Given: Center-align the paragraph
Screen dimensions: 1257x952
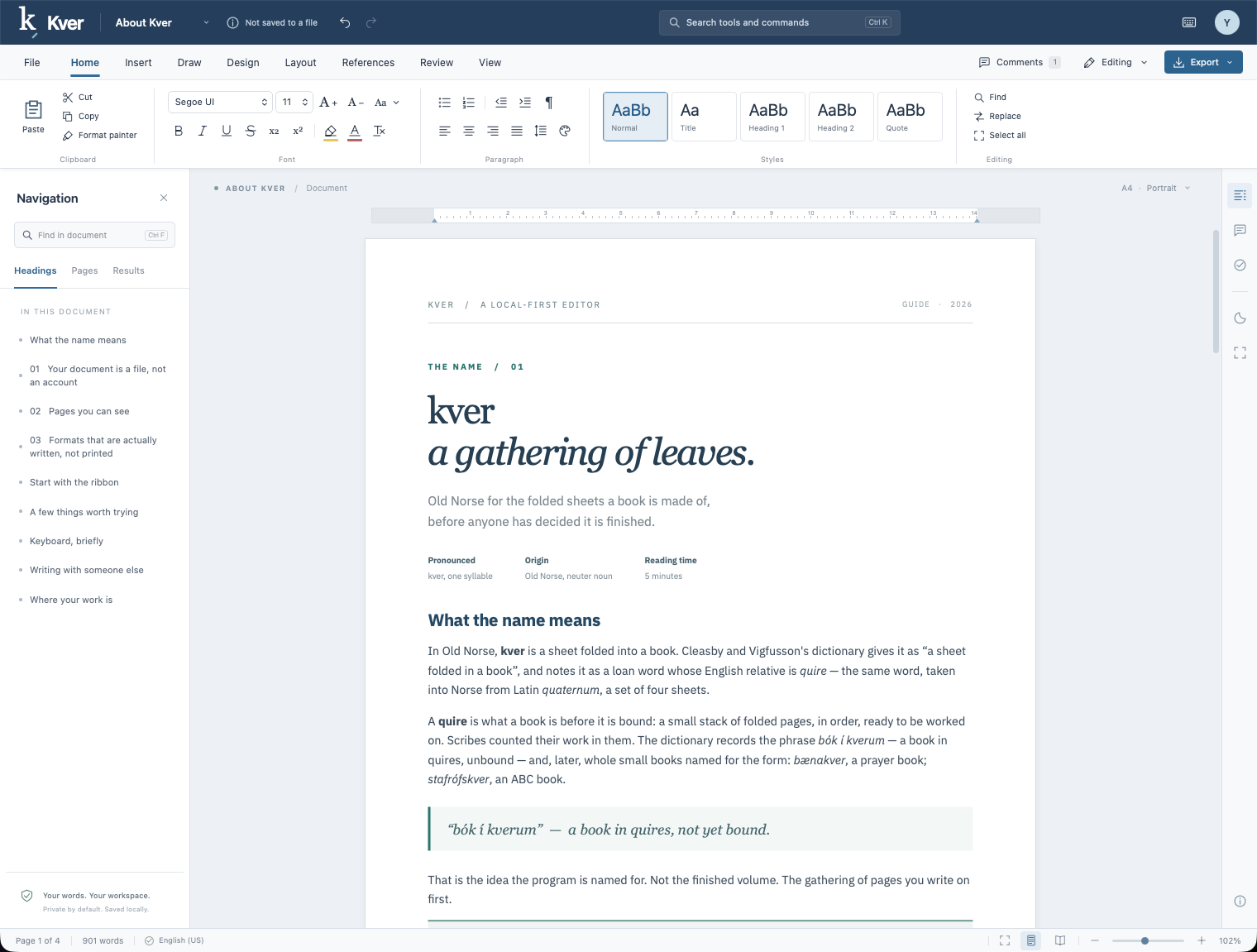Looking at the screenshot, I should (468, 131).
